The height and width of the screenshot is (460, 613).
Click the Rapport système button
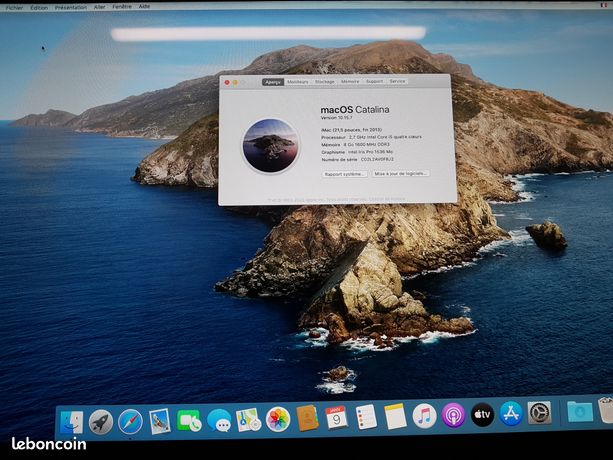coord(345,174)
